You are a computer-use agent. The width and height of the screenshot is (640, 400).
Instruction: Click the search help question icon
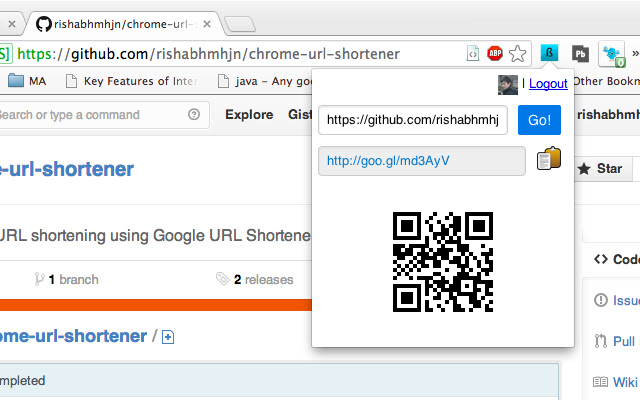pos(194,115)
